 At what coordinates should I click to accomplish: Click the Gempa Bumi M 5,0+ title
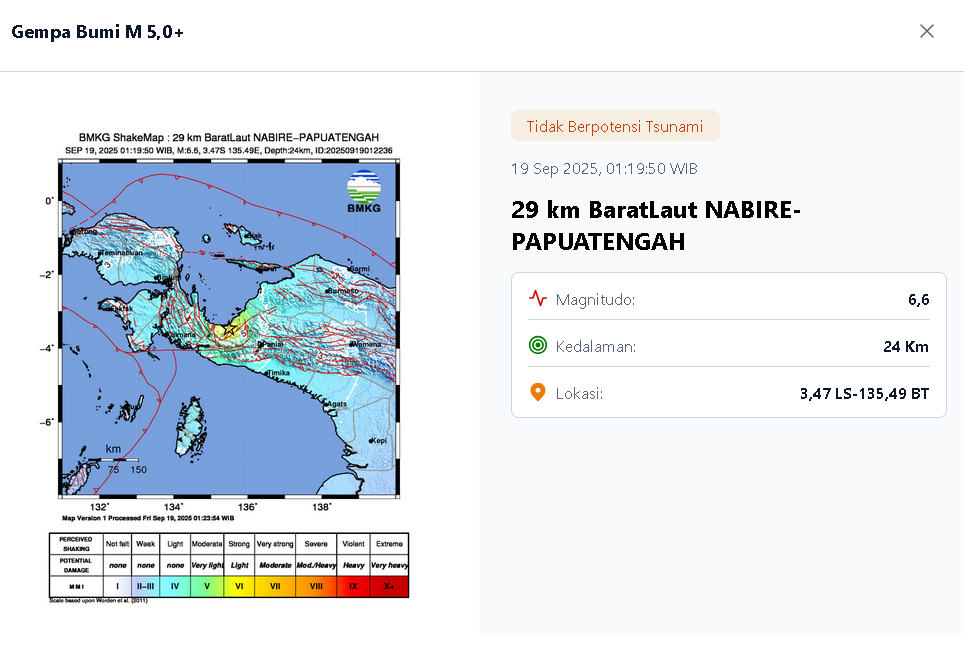tap(97, 32)
